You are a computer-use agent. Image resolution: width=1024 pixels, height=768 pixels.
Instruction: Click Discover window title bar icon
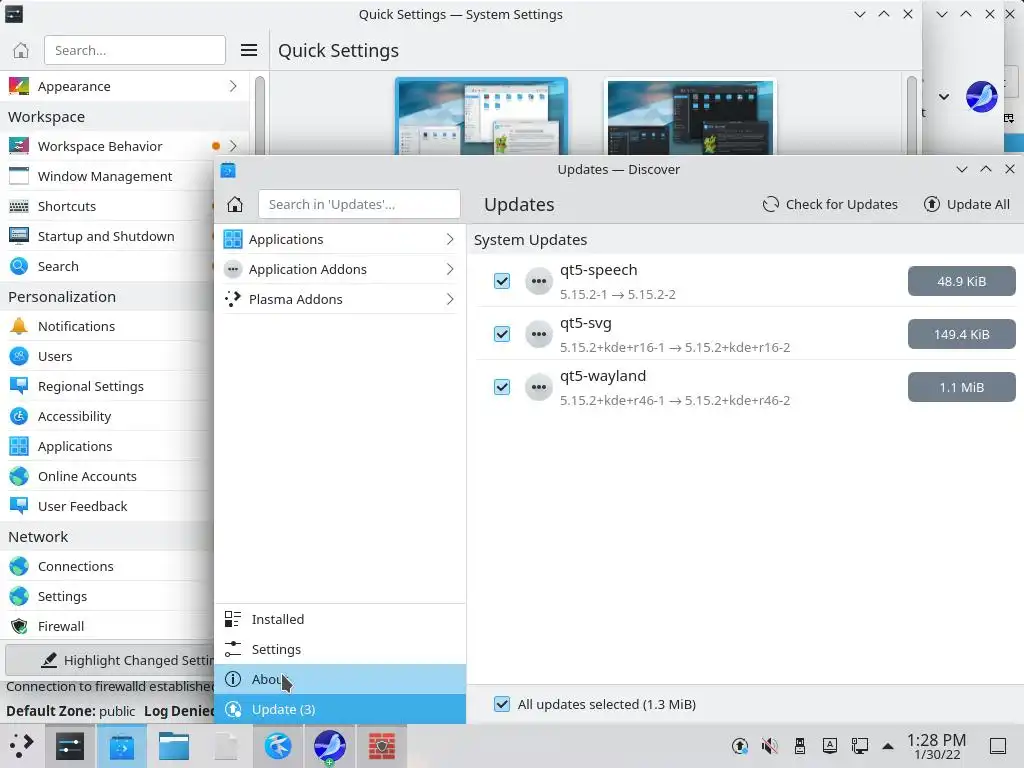pyautogui.click(x=228, y=170)
